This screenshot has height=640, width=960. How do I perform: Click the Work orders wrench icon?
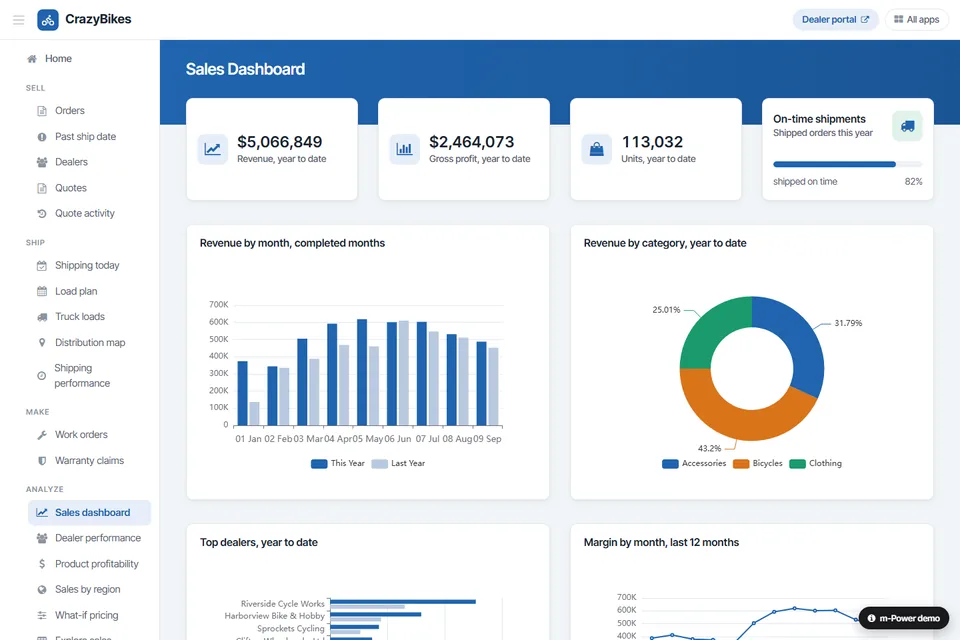(42, 435)
